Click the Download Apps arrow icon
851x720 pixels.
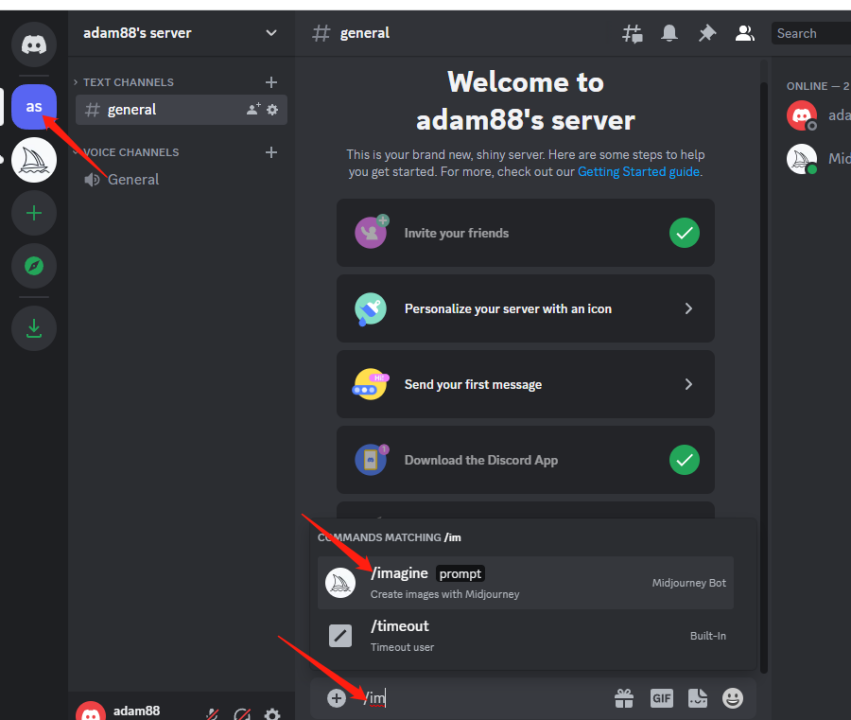pos(34,328)
